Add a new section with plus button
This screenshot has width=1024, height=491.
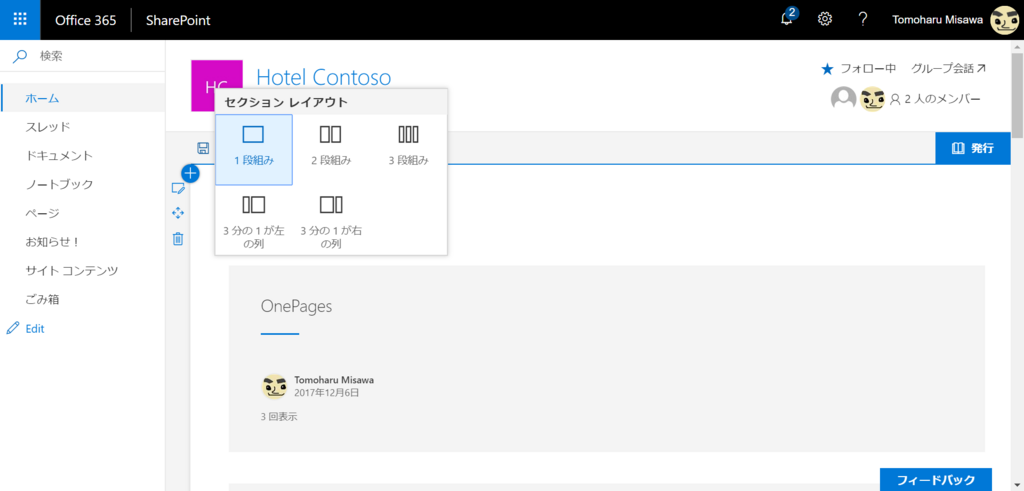tap(190, 173)
